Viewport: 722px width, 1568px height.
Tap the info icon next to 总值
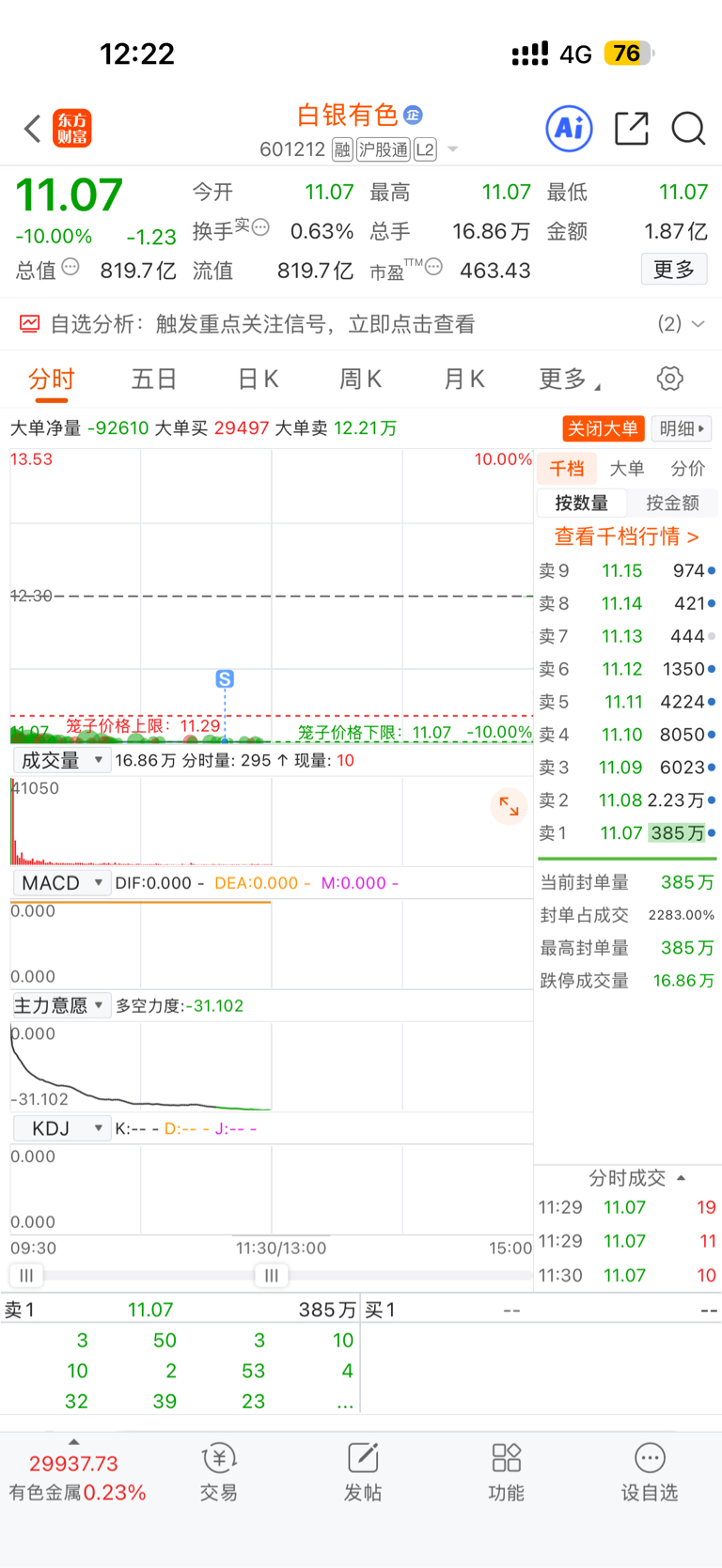[x=71, y=268]
